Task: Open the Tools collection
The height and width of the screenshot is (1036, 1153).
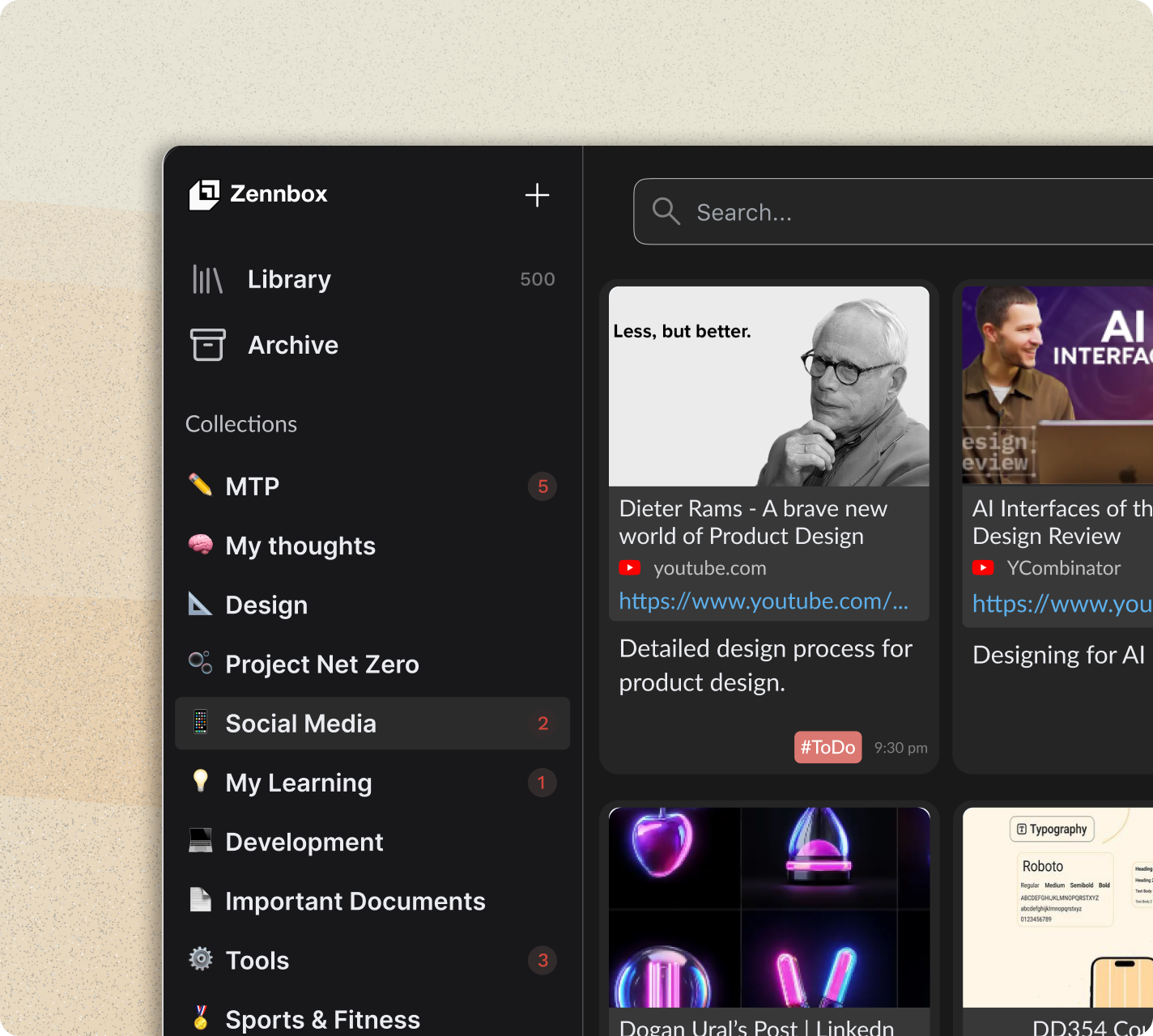Action: 372,960
